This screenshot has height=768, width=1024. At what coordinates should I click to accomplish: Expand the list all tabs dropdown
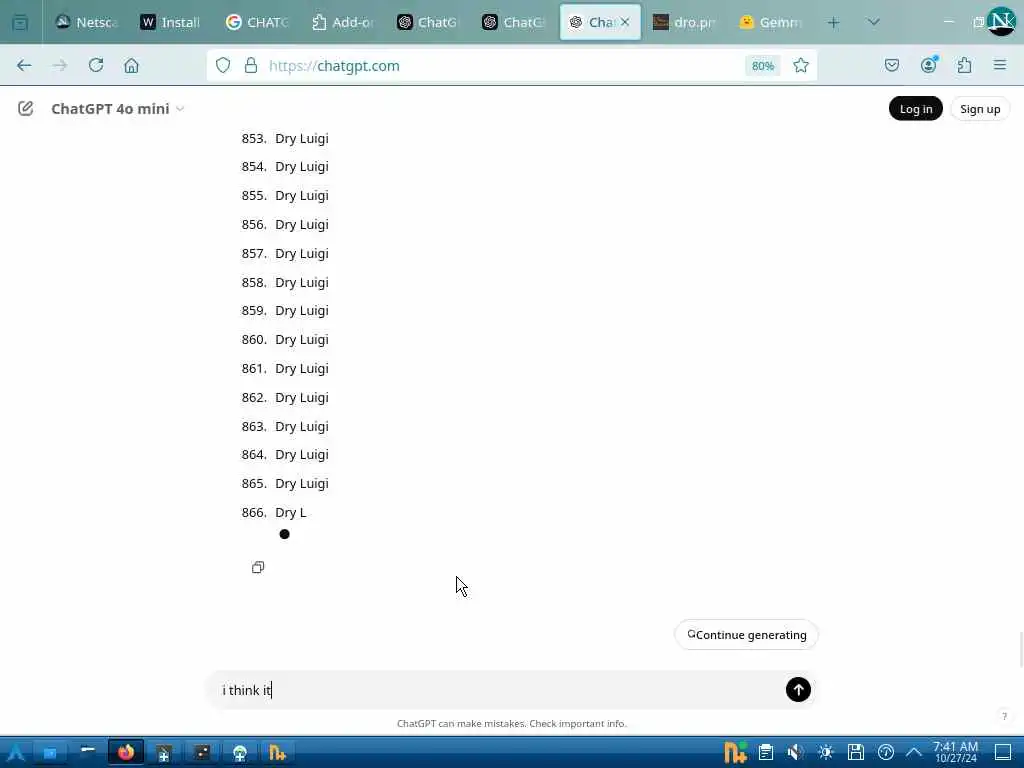click(x=873, y=23)
